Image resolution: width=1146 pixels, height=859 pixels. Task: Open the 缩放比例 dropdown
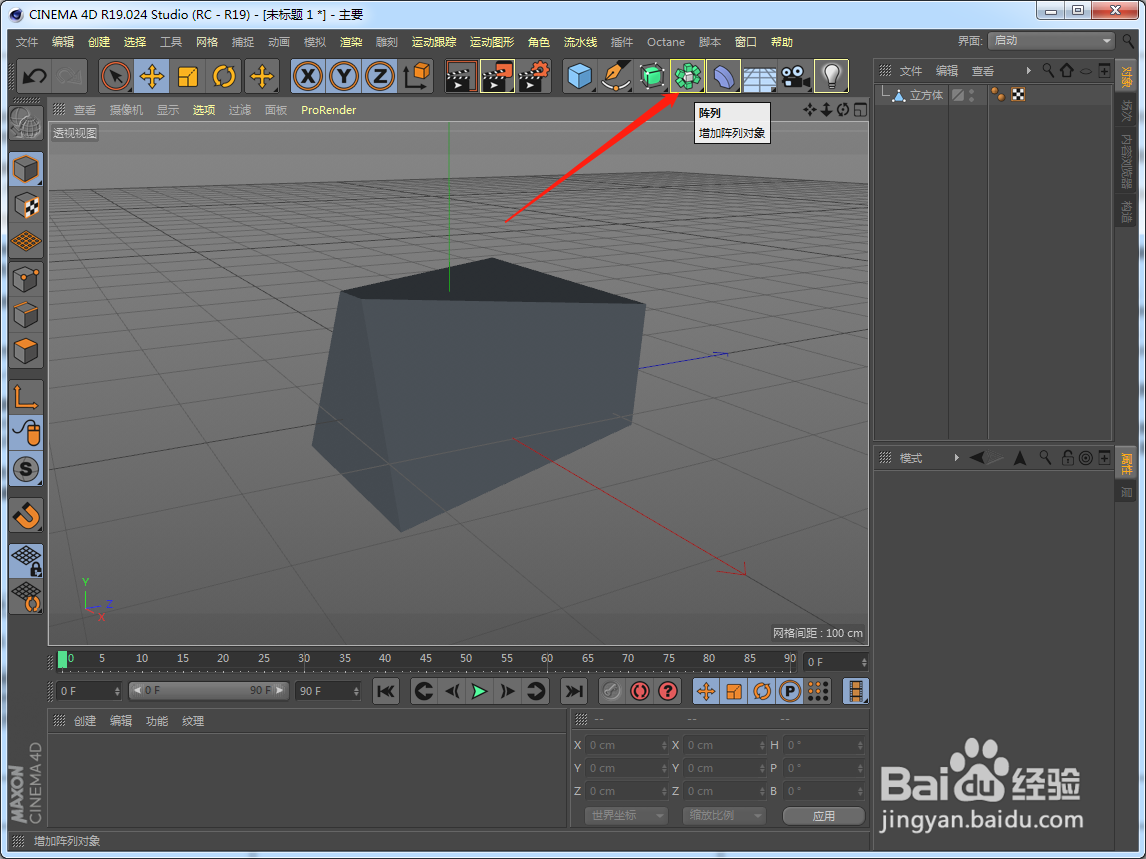pyautogui.click(x=724, y=815)
